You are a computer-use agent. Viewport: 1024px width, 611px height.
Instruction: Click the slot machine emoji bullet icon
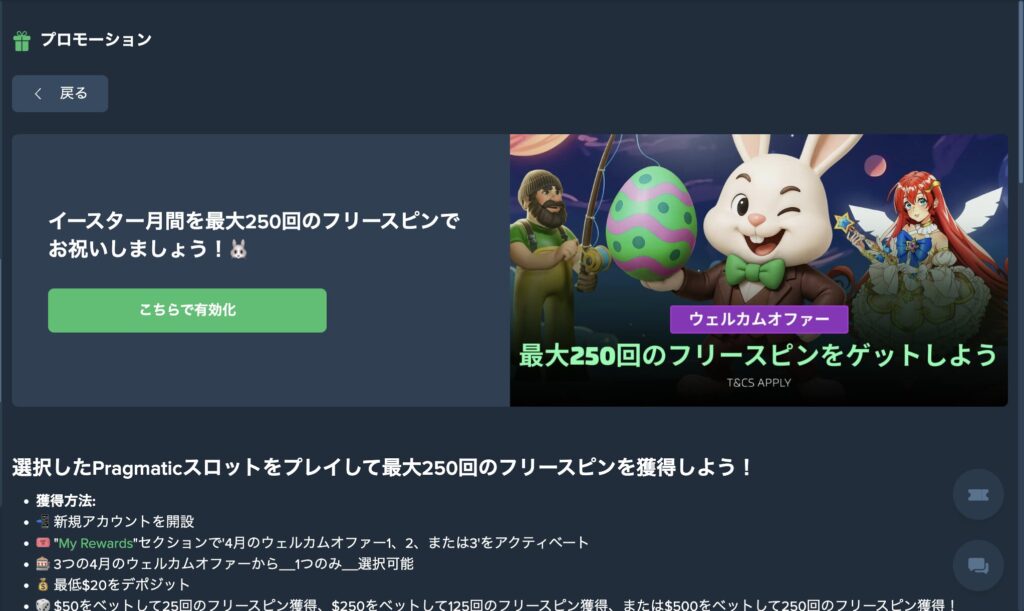coord(42,563)
